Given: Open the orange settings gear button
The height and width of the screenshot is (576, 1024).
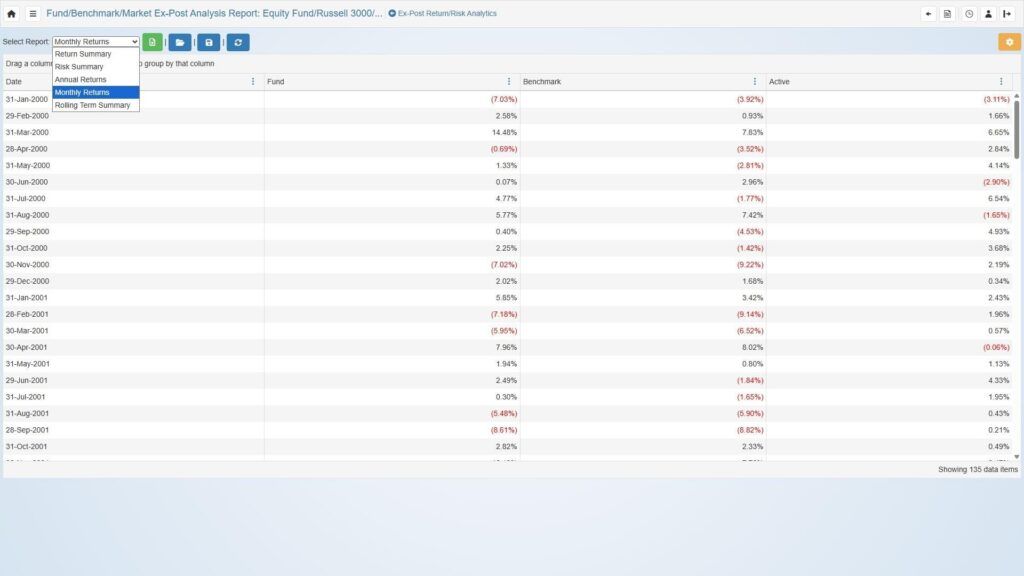Looking at the screenshot, I should pyautogui.click(x=1009, y=42).
